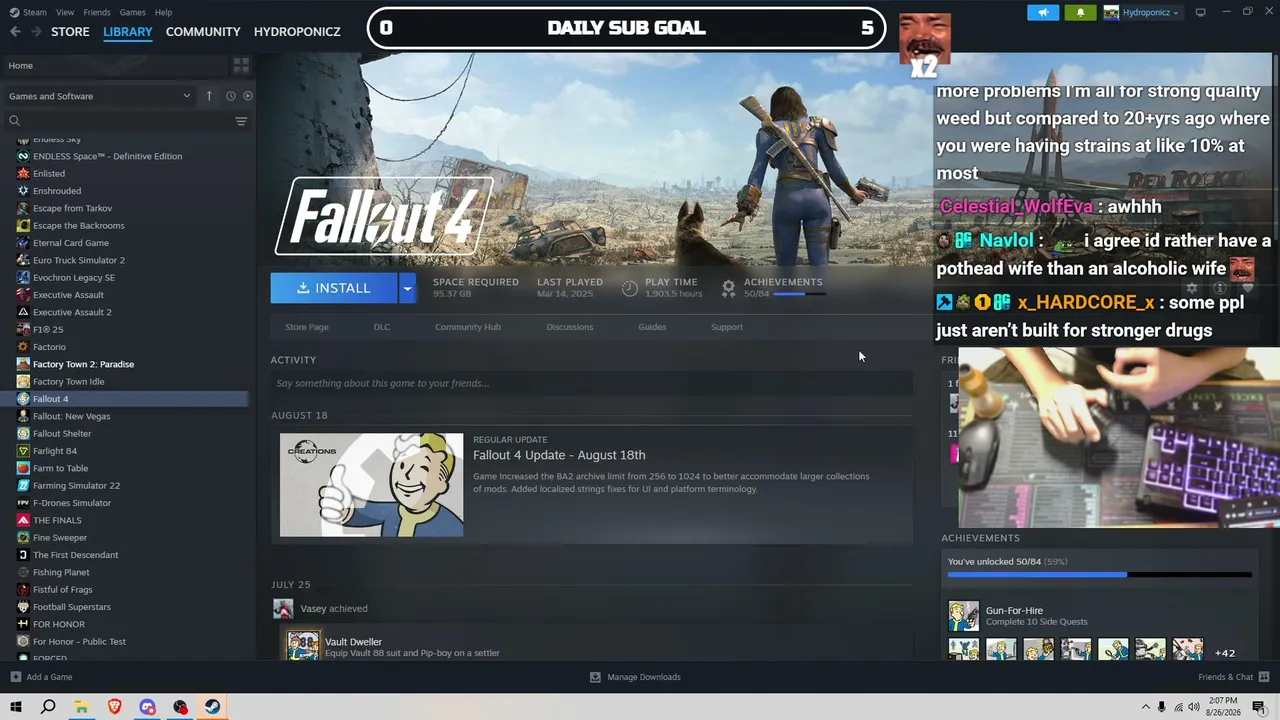Viewport: 1280px width, 720px height.
Task: Expand install options dropdown arrow
Action: click(x=407, y=288)
